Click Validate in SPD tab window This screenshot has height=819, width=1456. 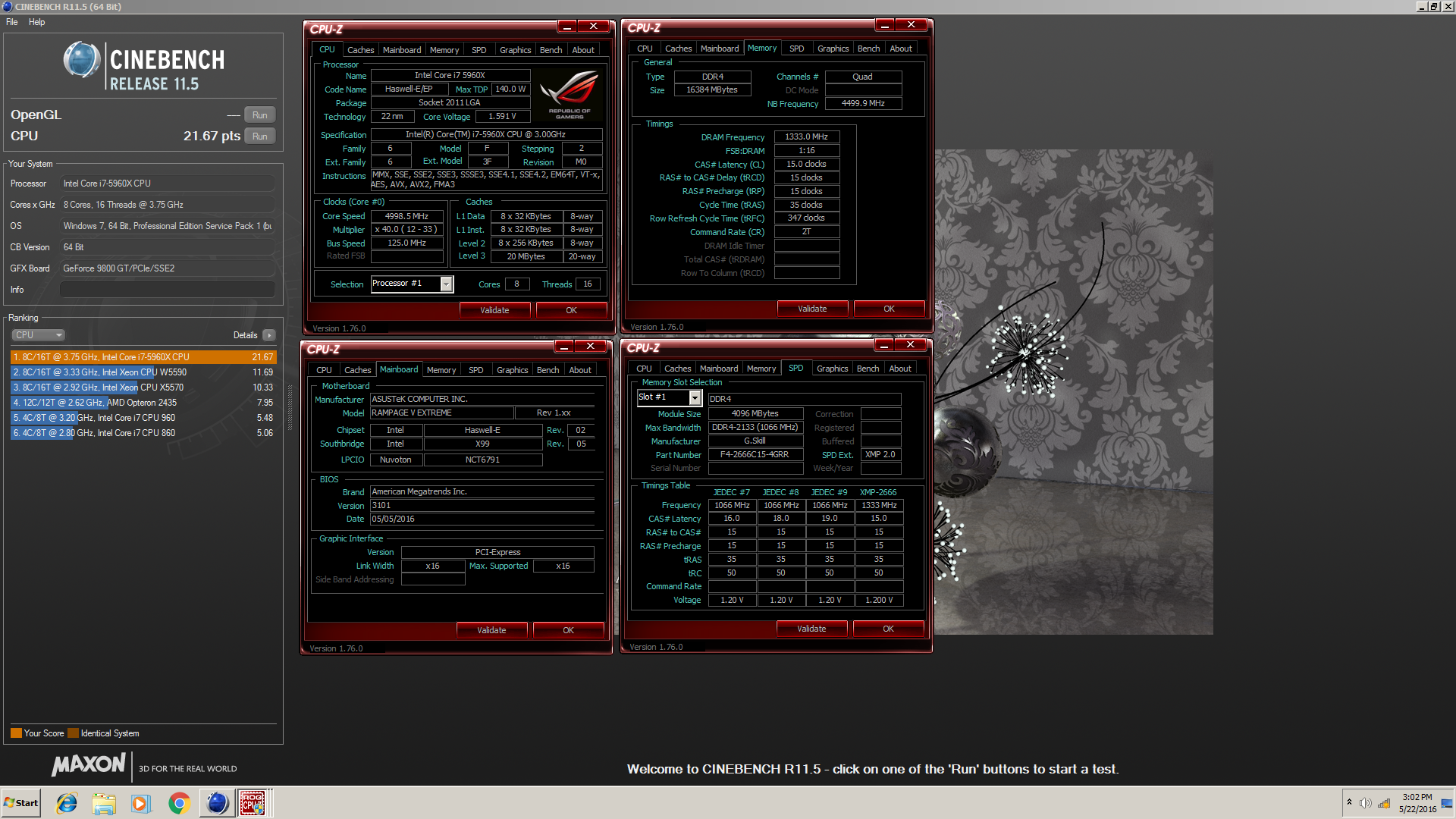(x=811, y=629)
